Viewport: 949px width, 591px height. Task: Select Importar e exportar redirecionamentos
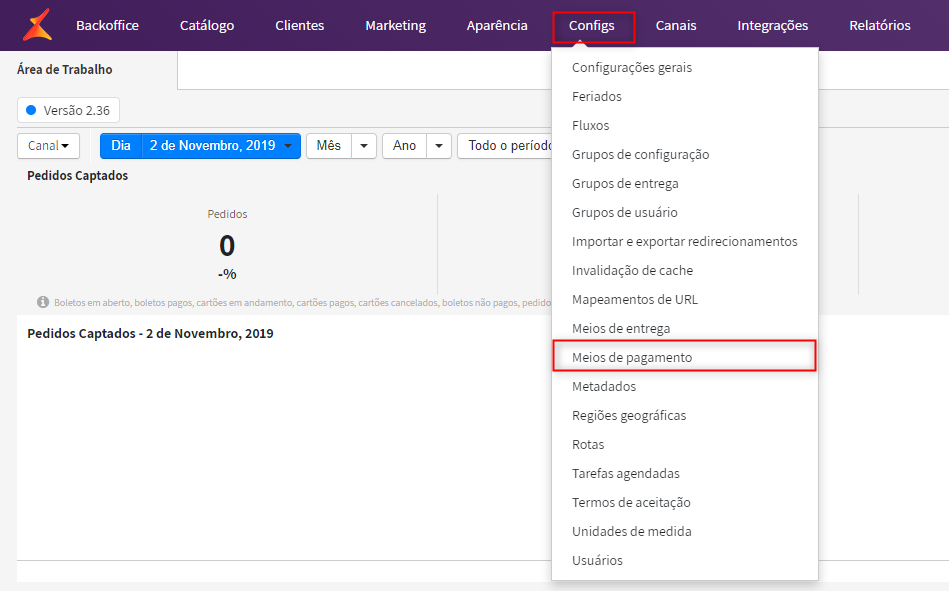[685, 242]
